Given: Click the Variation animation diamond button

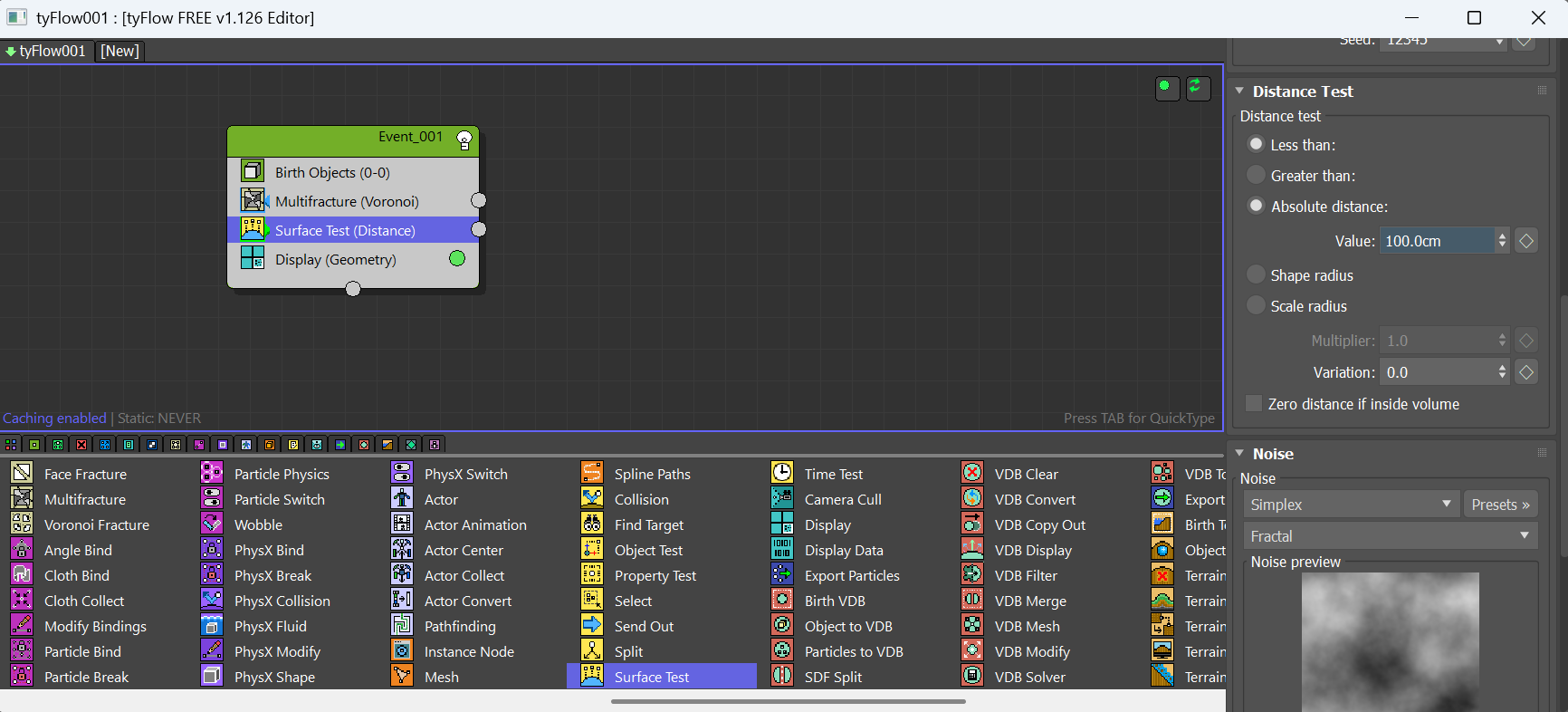Looking at the screenshot, I should tap(1526, 371).
